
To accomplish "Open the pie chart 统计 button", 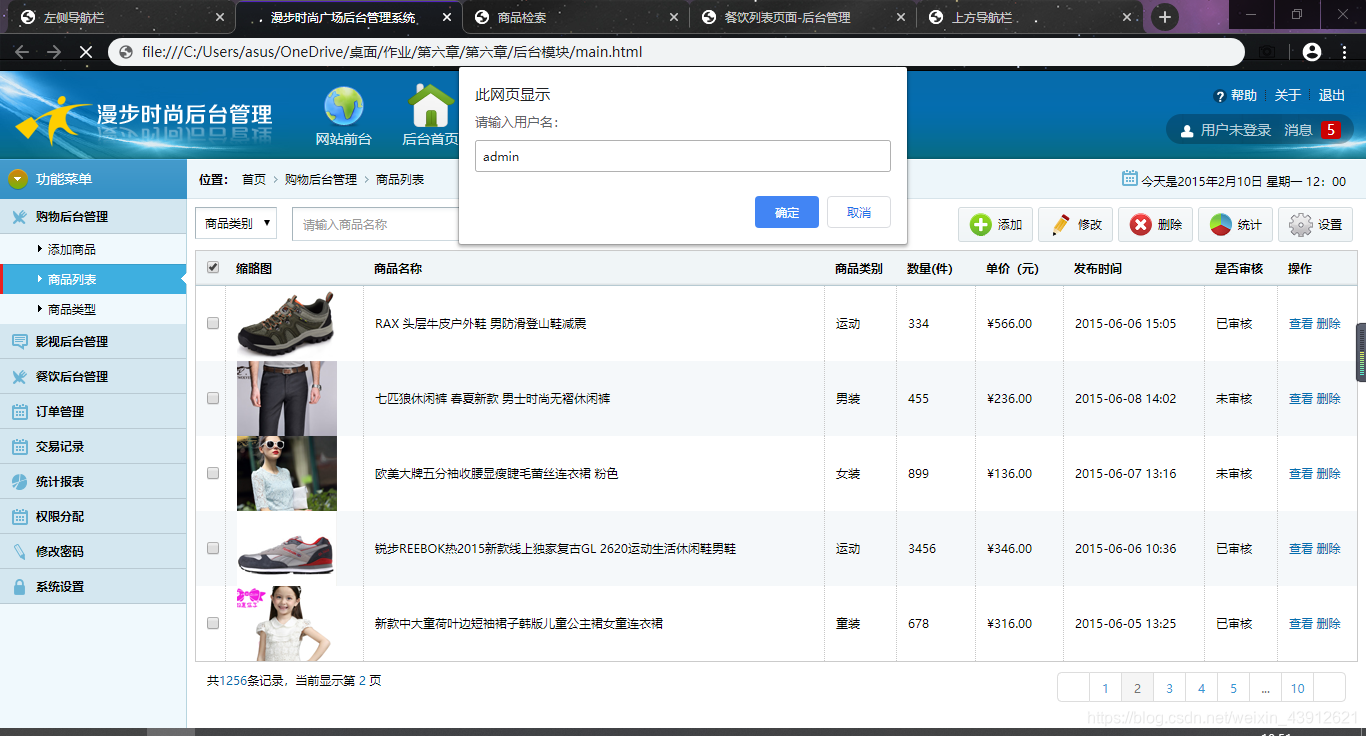I will (1236, 225).
